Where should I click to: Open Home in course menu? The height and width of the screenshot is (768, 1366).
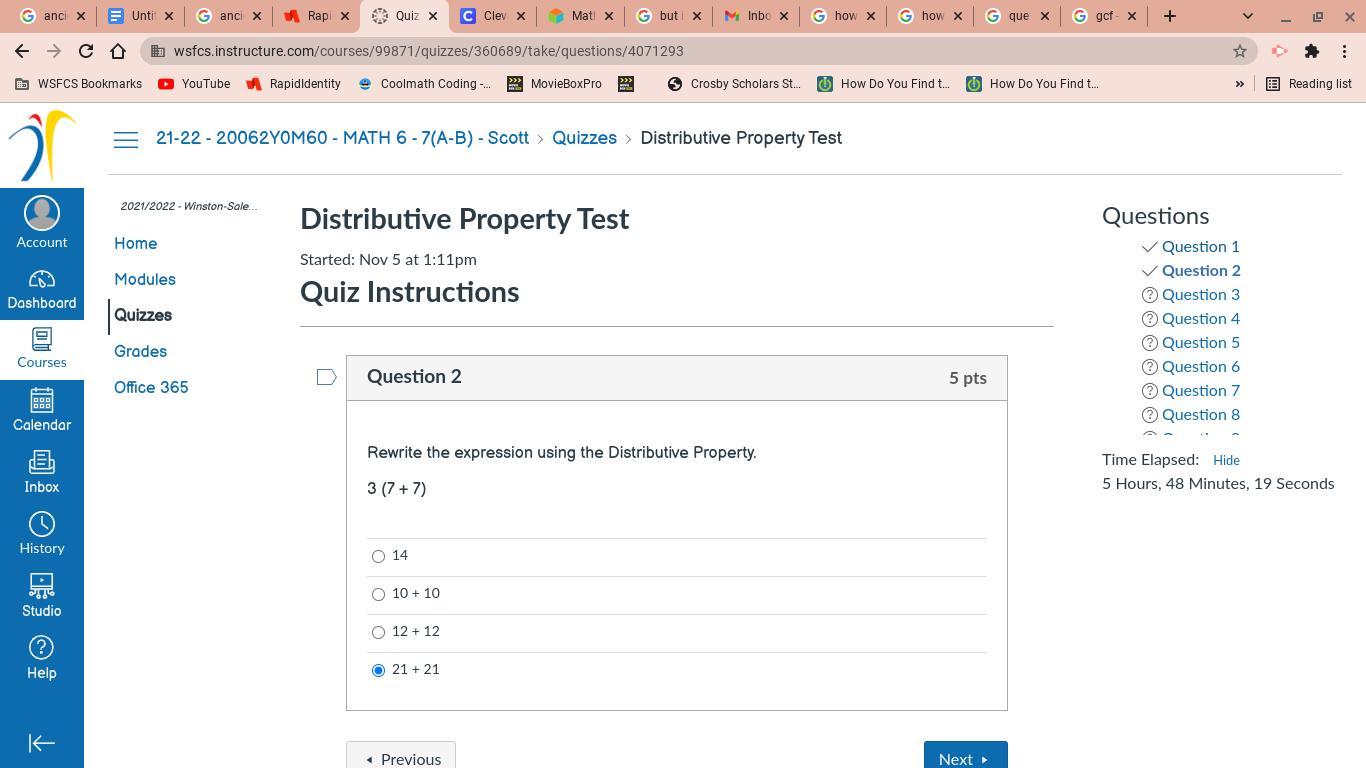135,244
